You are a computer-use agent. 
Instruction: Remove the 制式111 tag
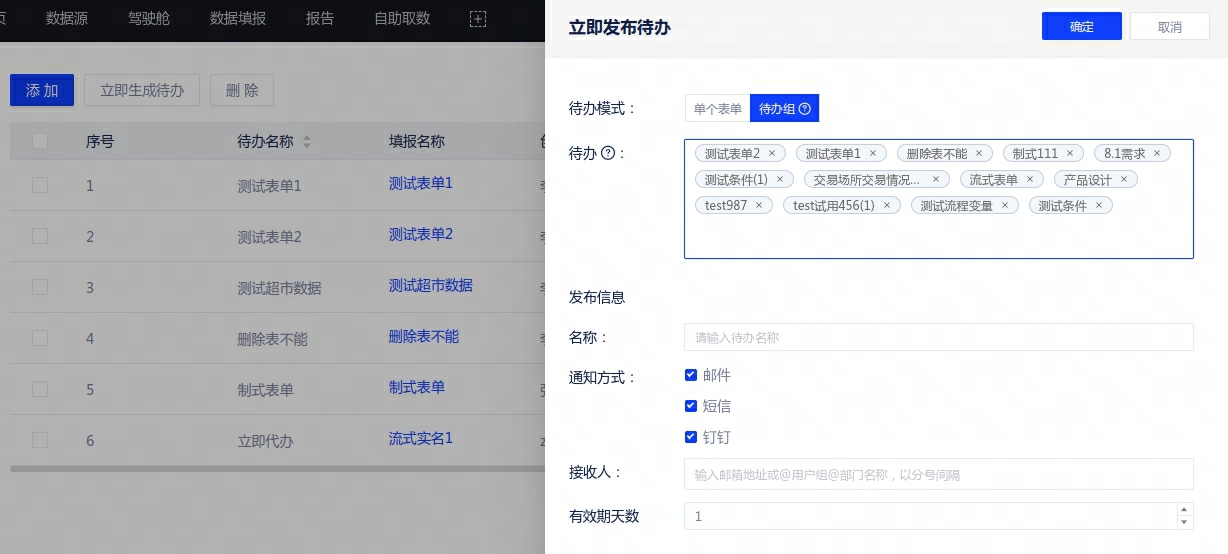pyautogui.click(x=1070, y=154)
